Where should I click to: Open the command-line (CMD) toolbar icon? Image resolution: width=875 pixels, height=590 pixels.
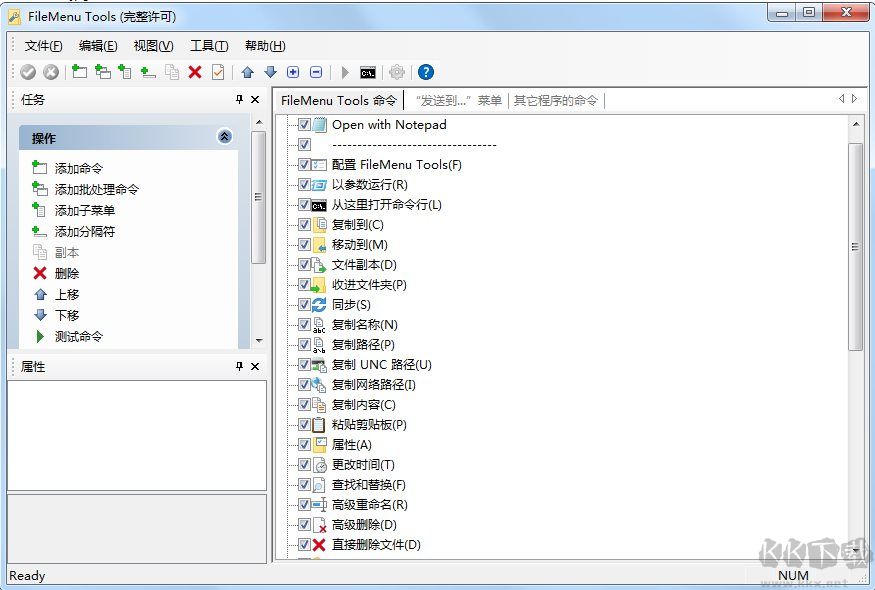click(x=368, y=72)
